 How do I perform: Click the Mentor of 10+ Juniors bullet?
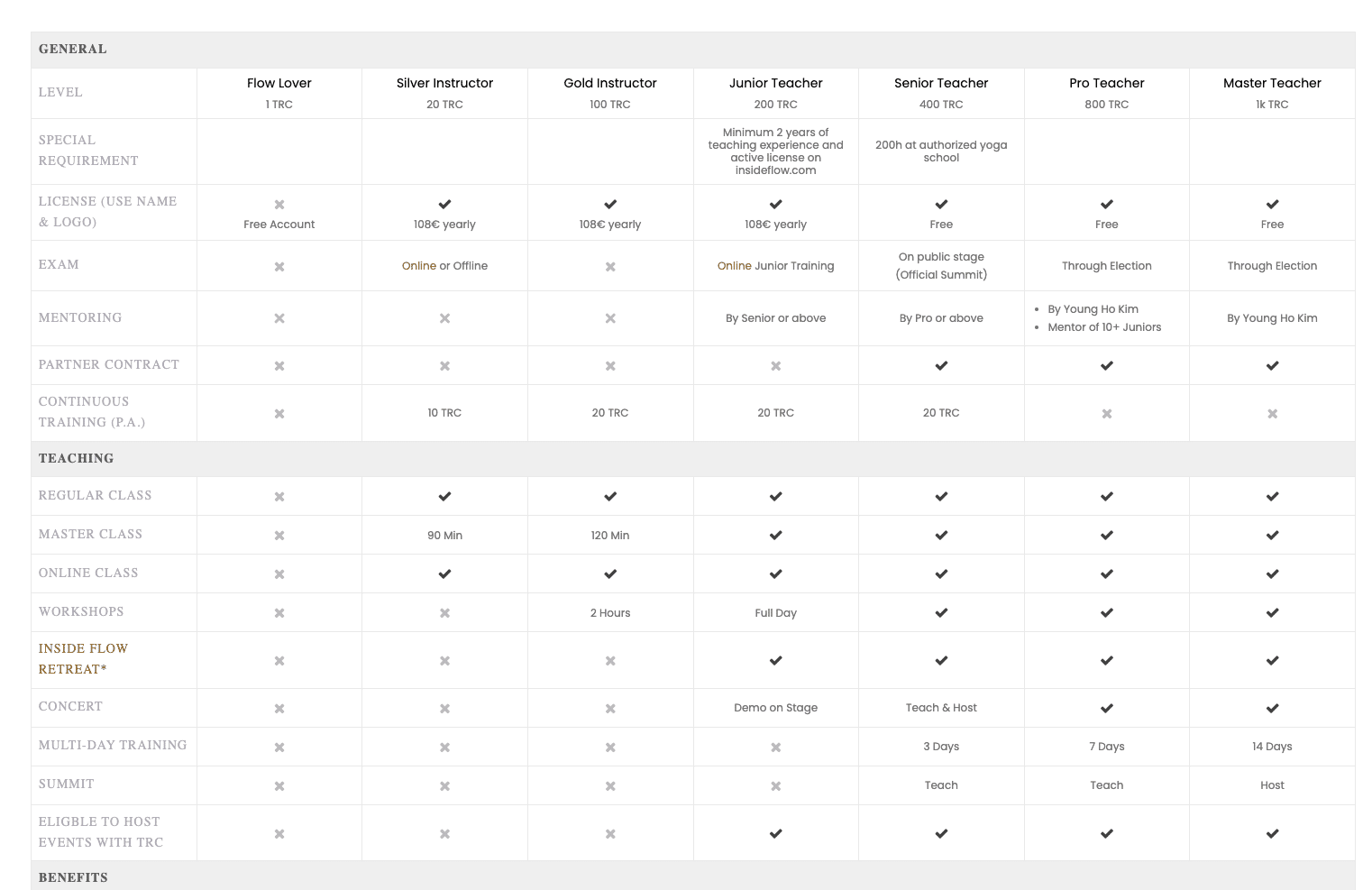pos(1104,327)
